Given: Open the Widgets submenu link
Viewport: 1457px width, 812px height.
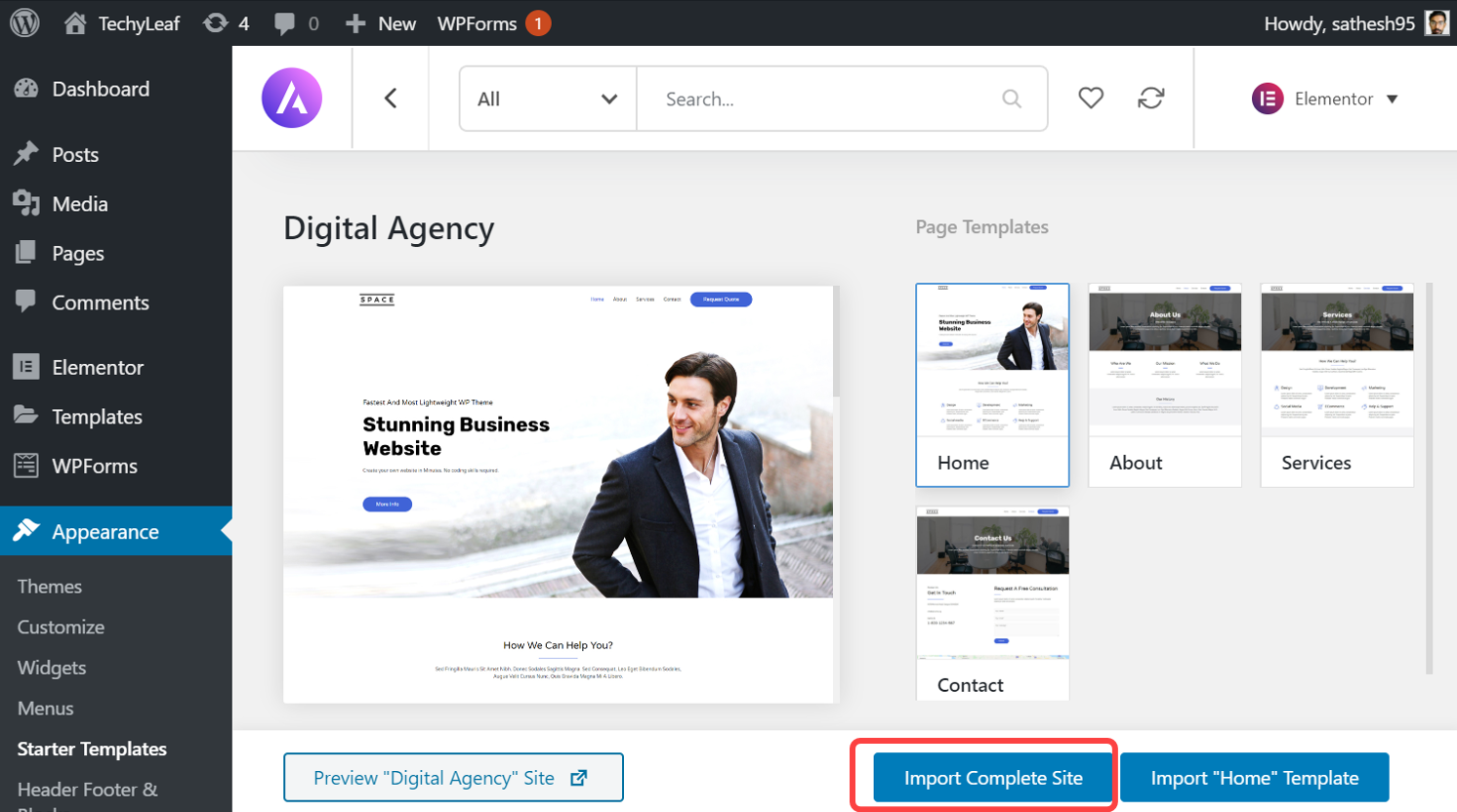Looking at the screenshot, I should 52,669.
